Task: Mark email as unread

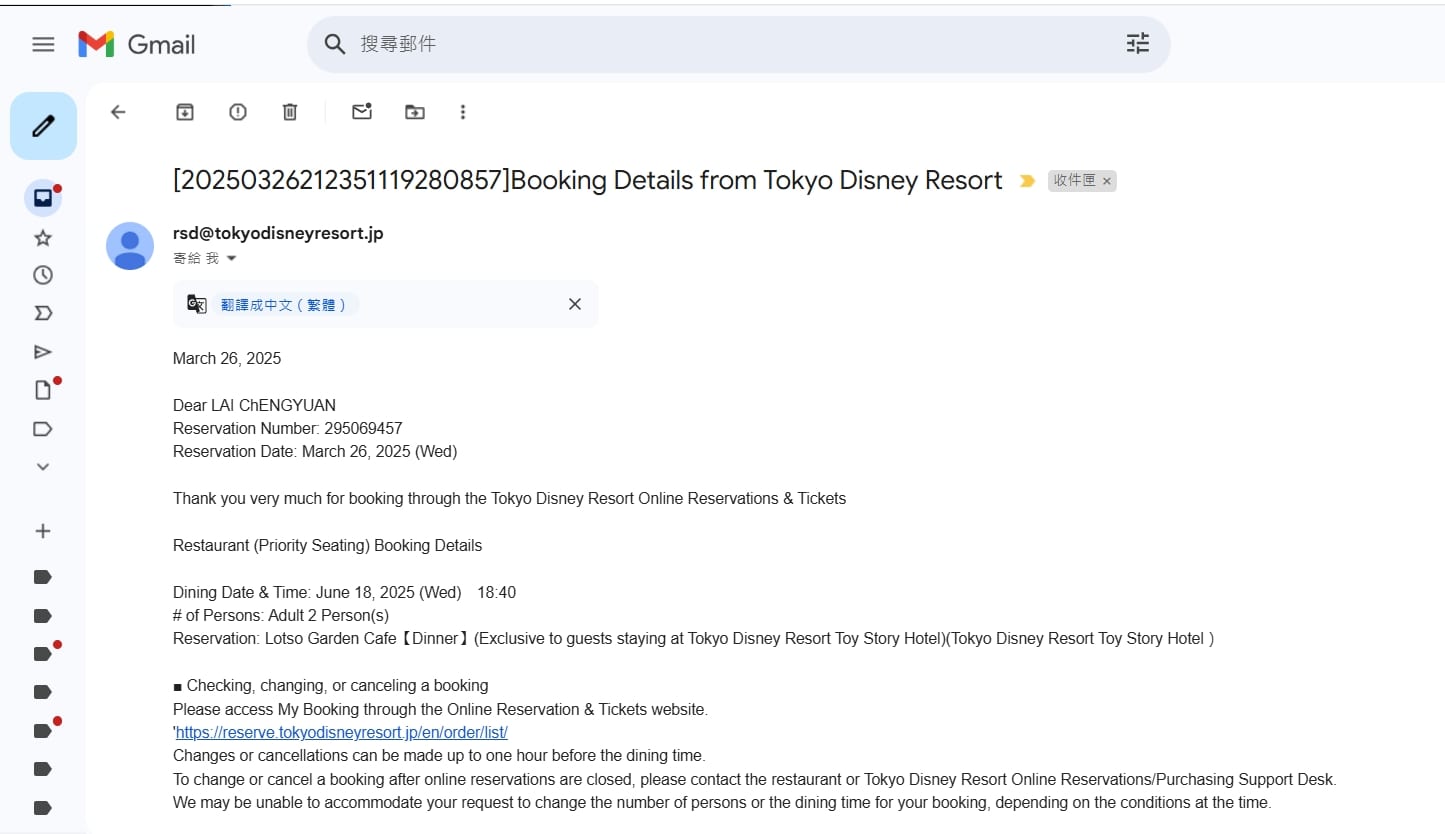Action: tap(362, 112)
